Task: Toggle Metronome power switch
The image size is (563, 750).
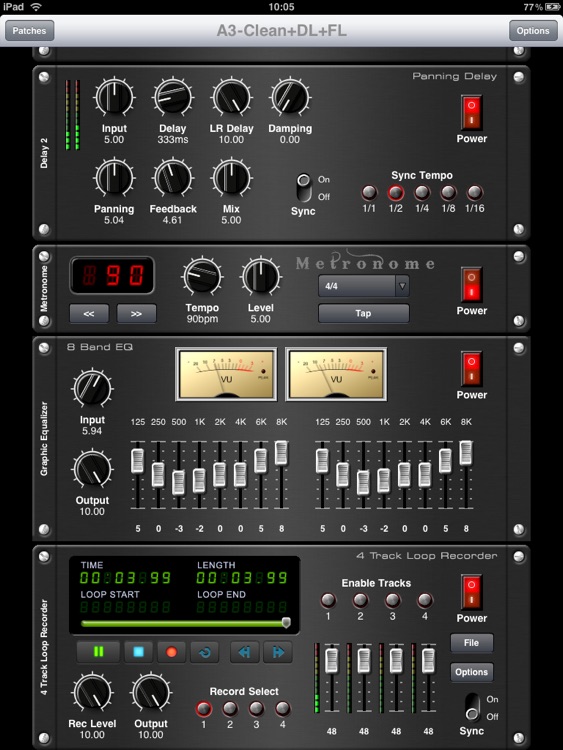Action: point(472,285)
